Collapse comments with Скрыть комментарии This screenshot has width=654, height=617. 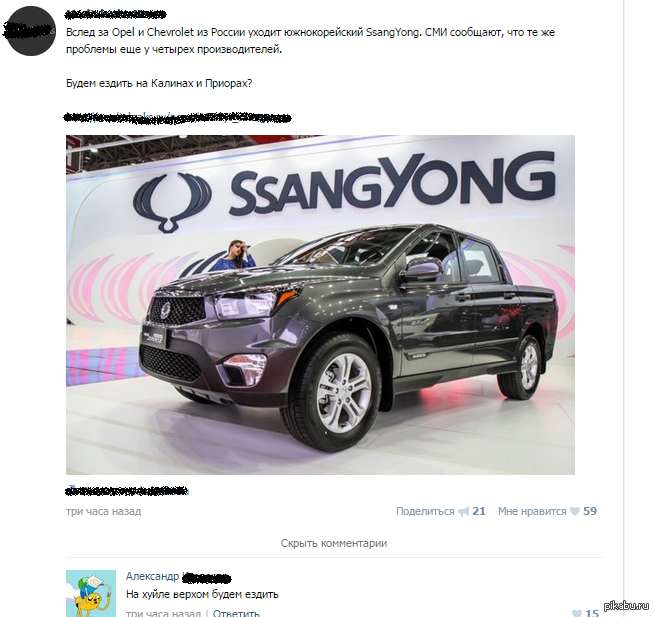334,543
